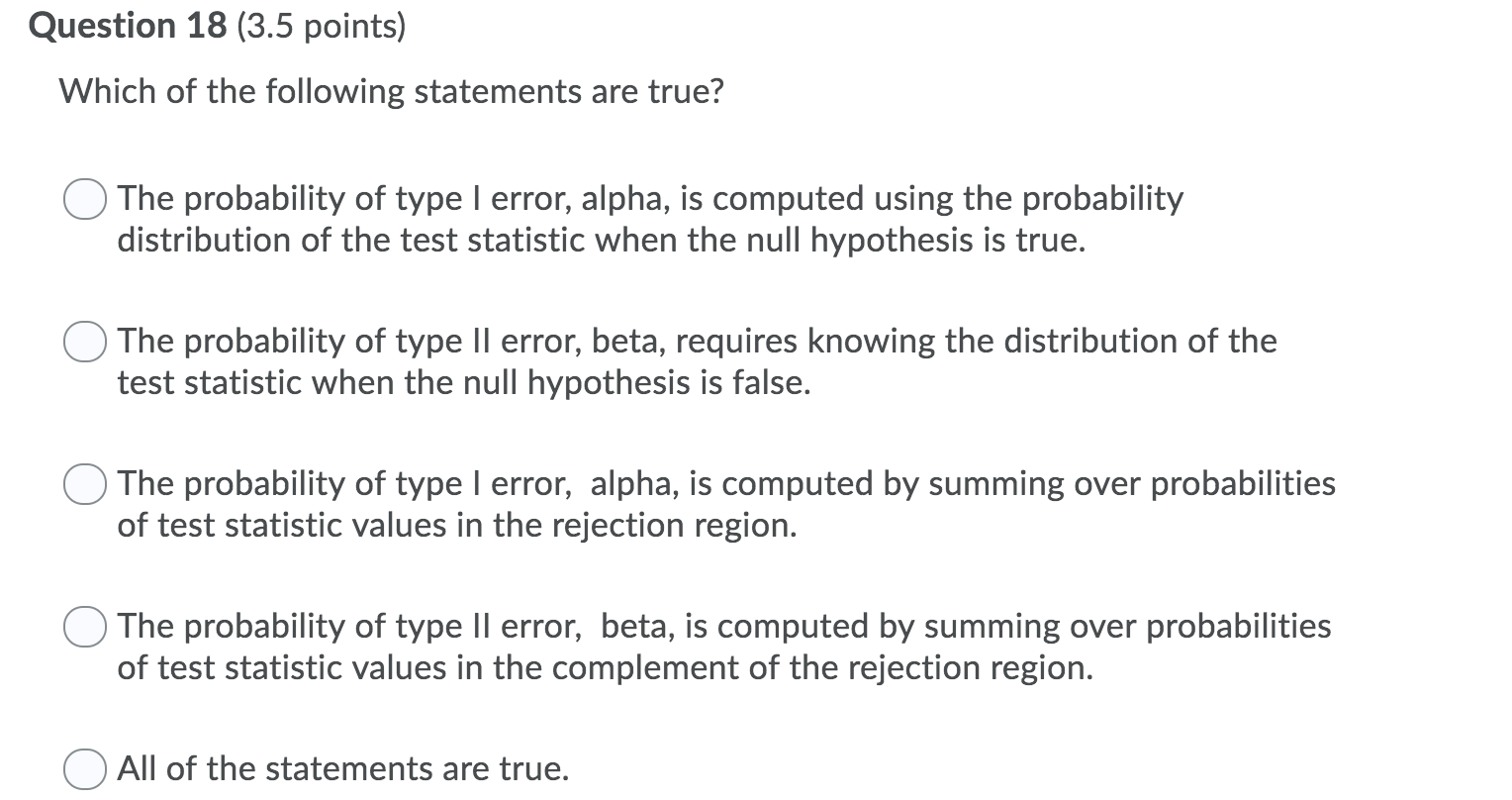Select the radio button for type II error beta statement

(84, 343)
